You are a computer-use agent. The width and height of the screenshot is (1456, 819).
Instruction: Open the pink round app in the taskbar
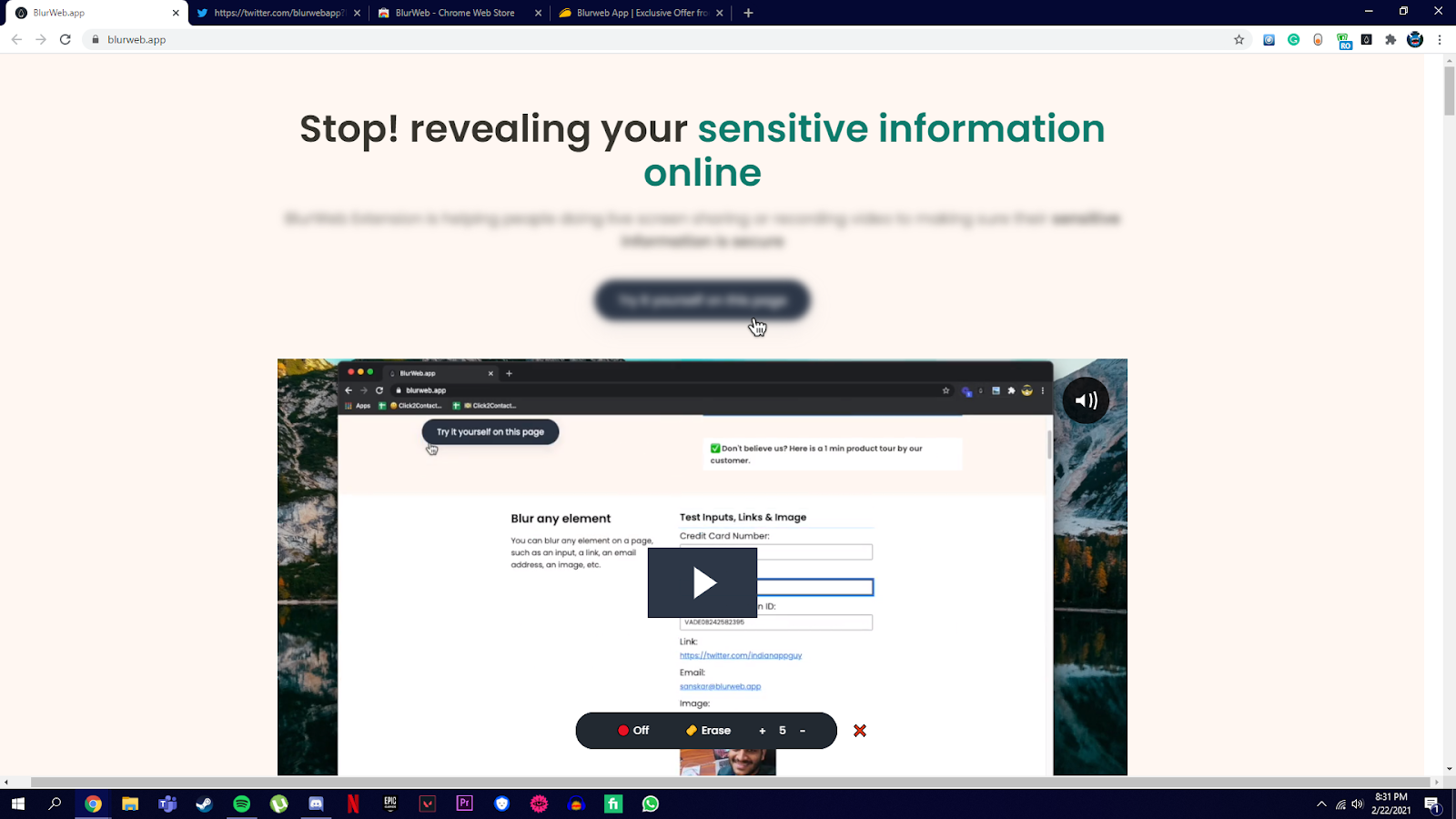point(540,804)
